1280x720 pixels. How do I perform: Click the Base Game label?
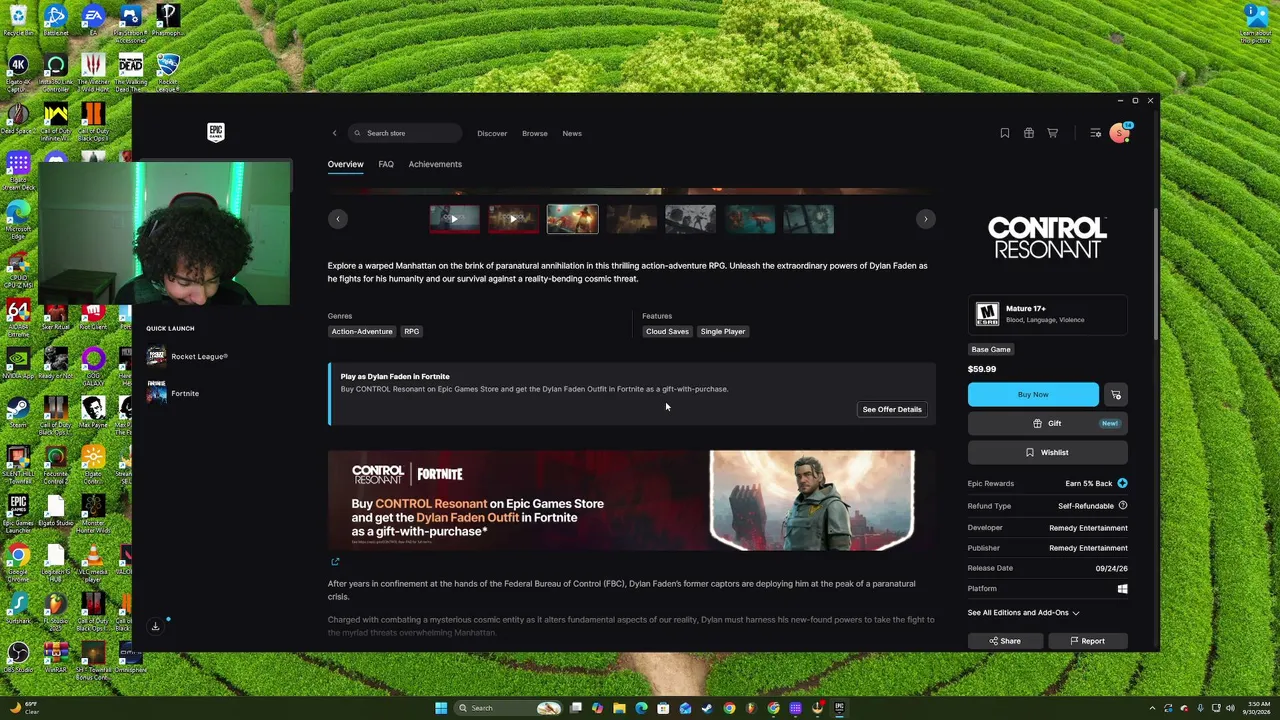click(991, 350)
